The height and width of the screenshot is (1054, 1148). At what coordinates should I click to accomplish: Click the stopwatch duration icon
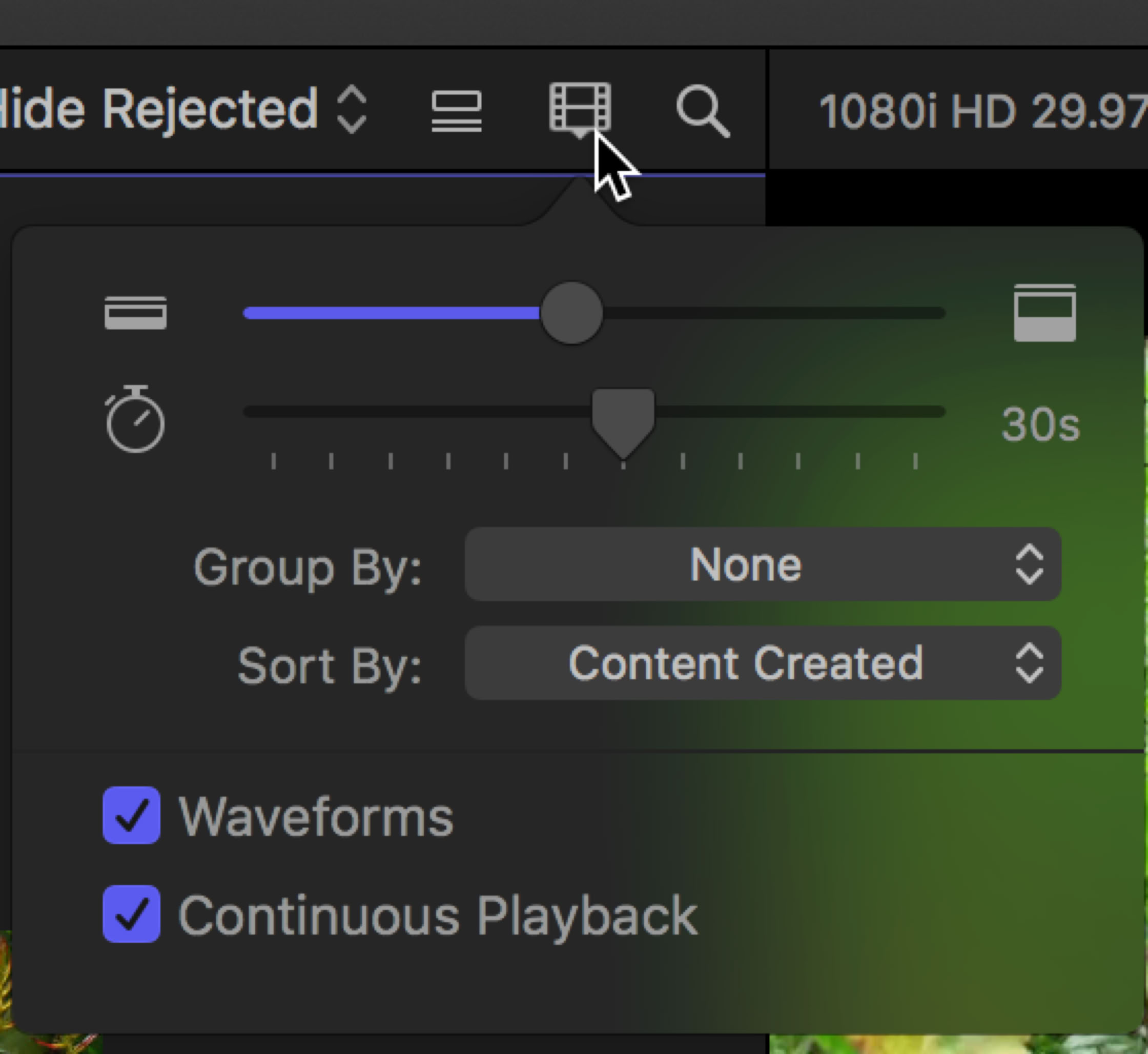(135, 420)
